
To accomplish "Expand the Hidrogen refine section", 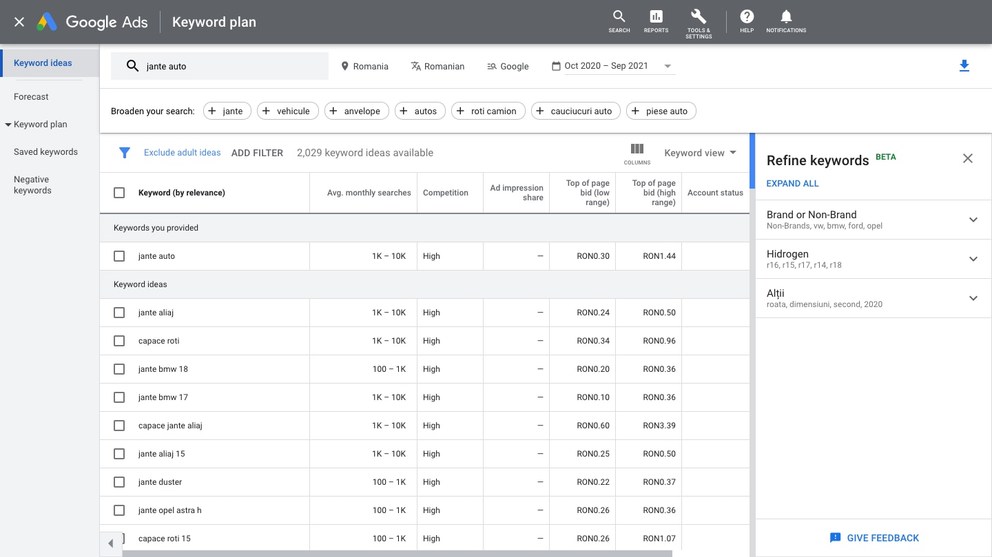I will click(973, 259).
